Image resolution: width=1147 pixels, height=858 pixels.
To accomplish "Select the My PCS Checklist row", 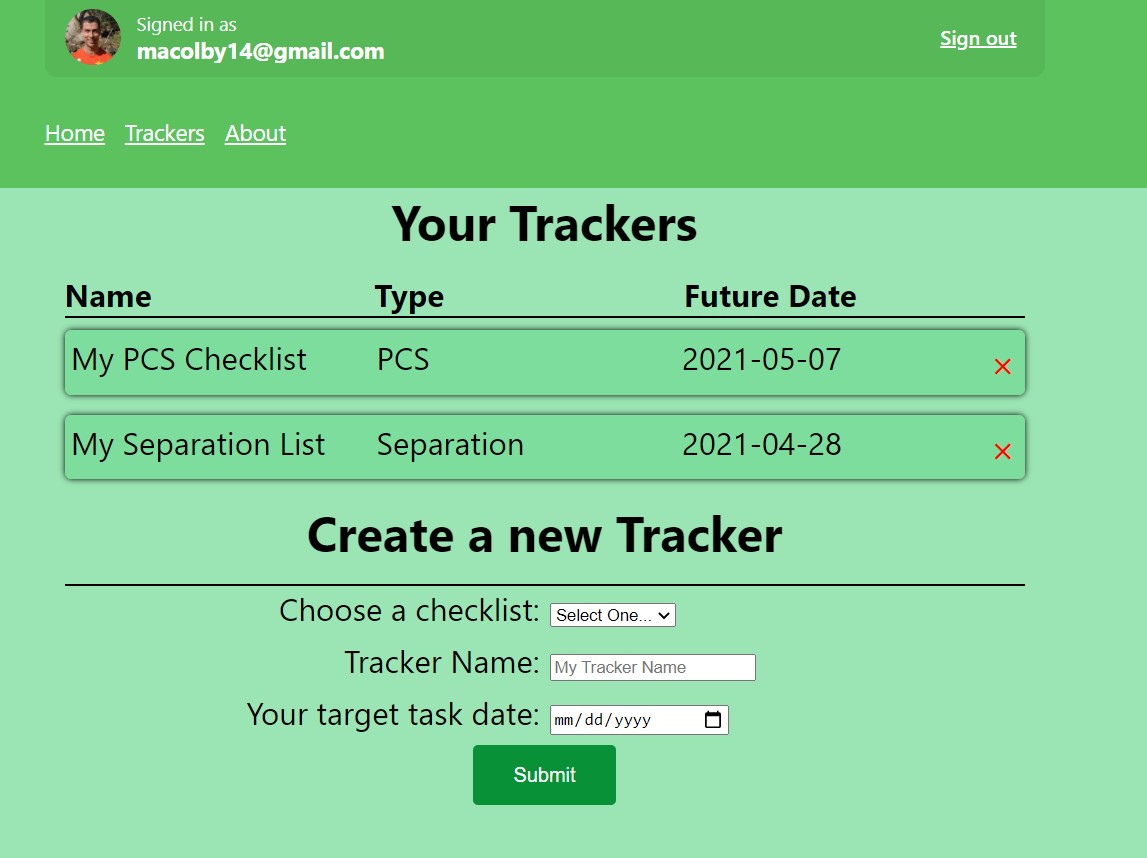I will tap(400, 360).
